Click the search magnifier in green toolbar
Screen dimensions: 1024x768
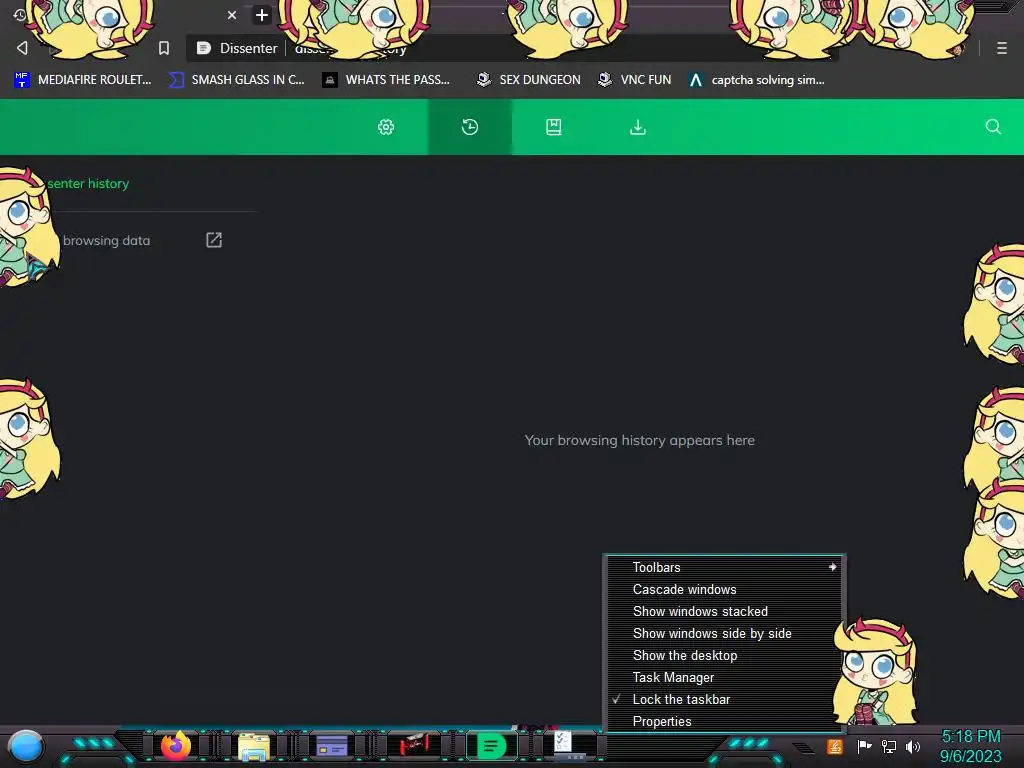pyautogui.click(x=993, y=127)
